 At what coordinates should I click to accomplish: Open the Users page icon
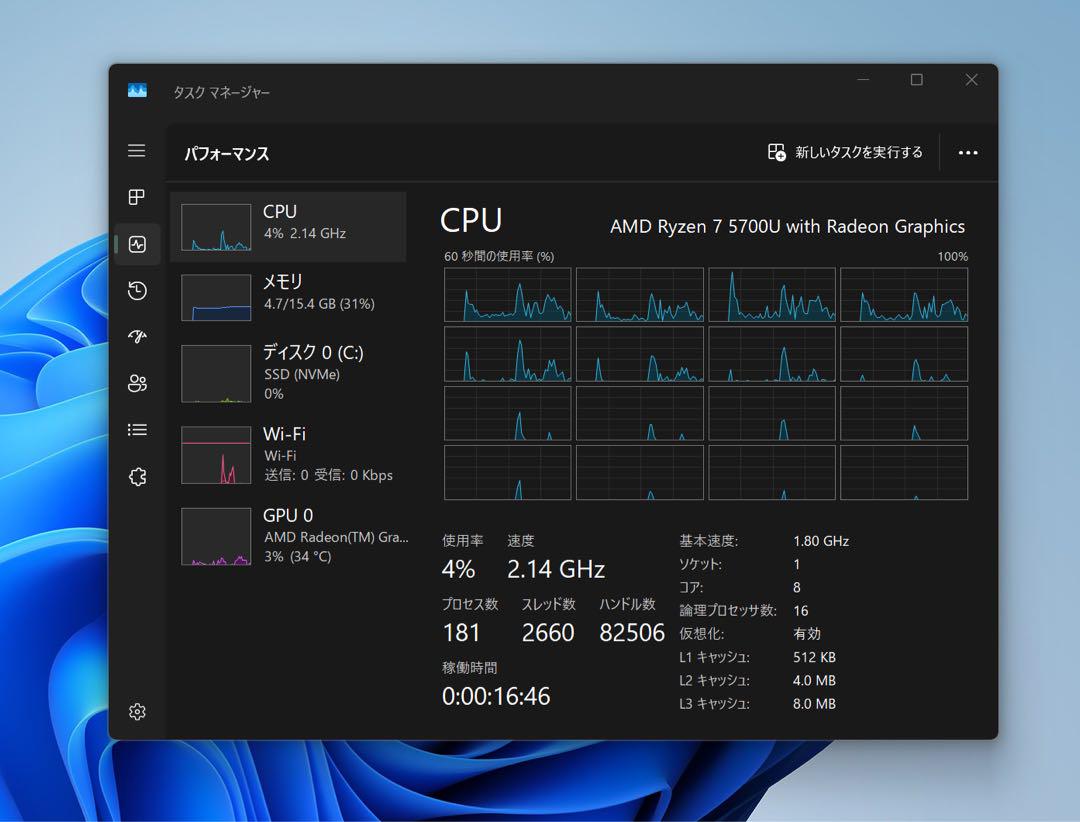tap(137, 384)
